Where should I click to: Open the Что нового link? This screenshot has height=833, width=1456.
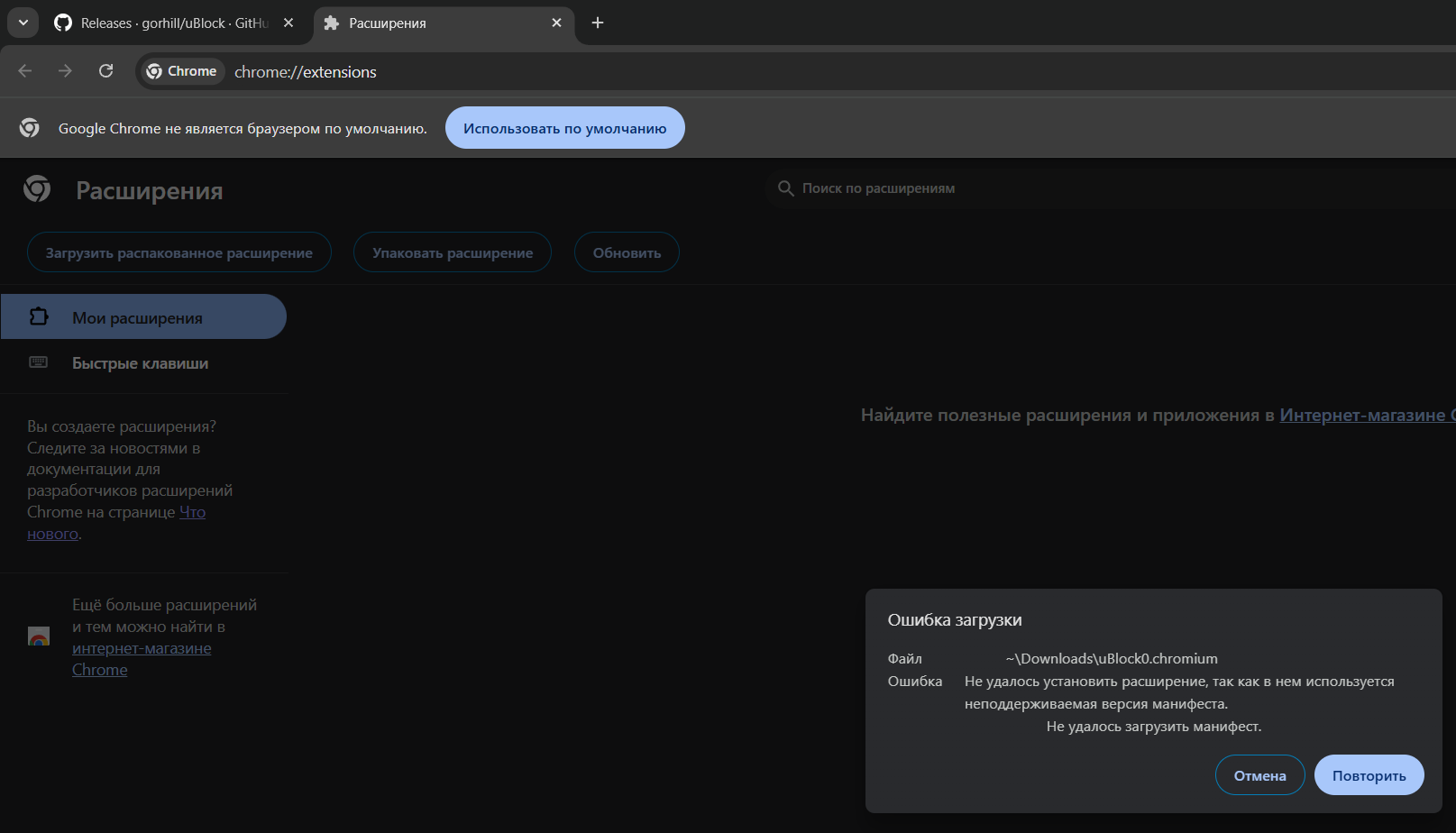pyautogui.click(x=192, y=512)
